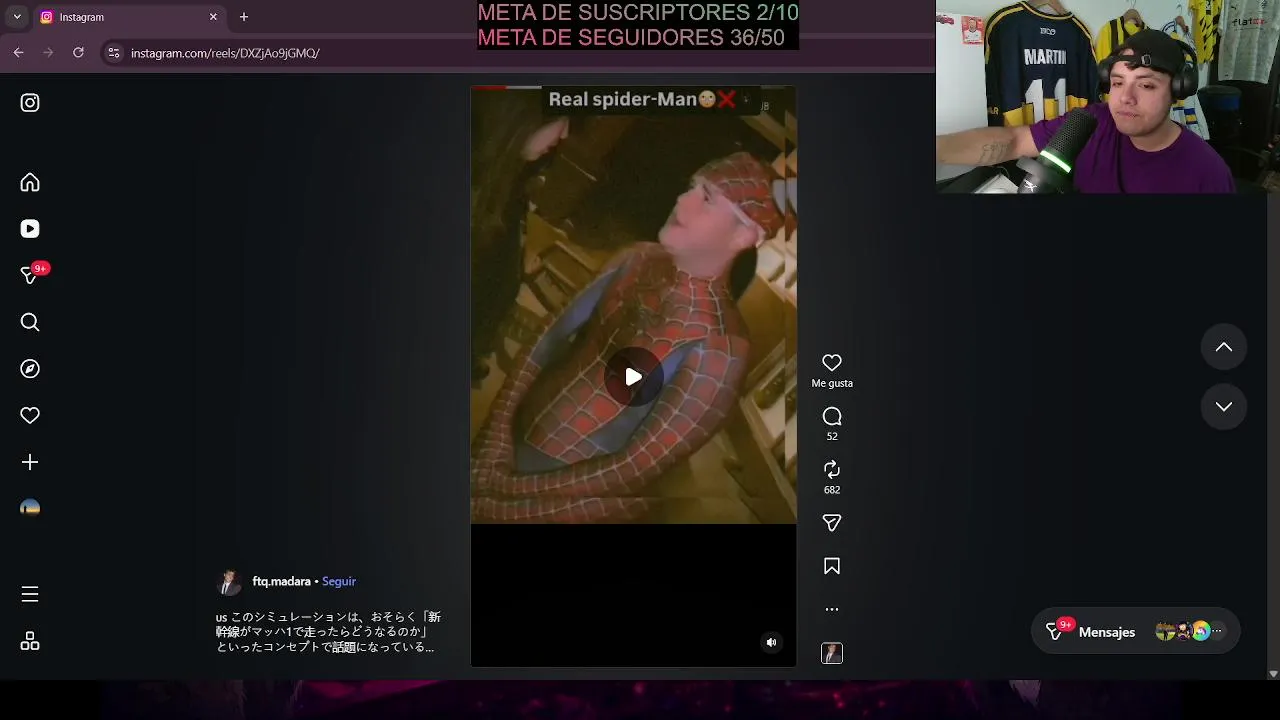Create a new post with plus icon
Screen dimensions: 1280x720
(x=30, y=462)
